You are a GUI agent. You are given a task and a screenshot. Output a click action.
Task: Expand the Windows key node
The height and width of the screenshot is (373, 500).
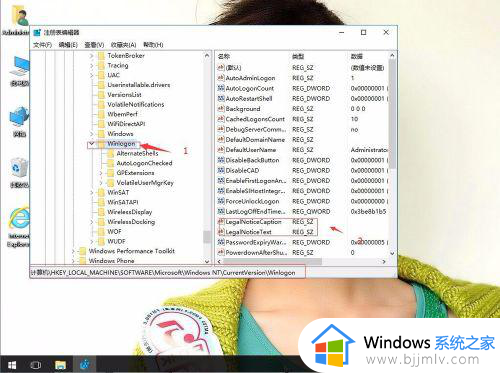tap(91, 134)
